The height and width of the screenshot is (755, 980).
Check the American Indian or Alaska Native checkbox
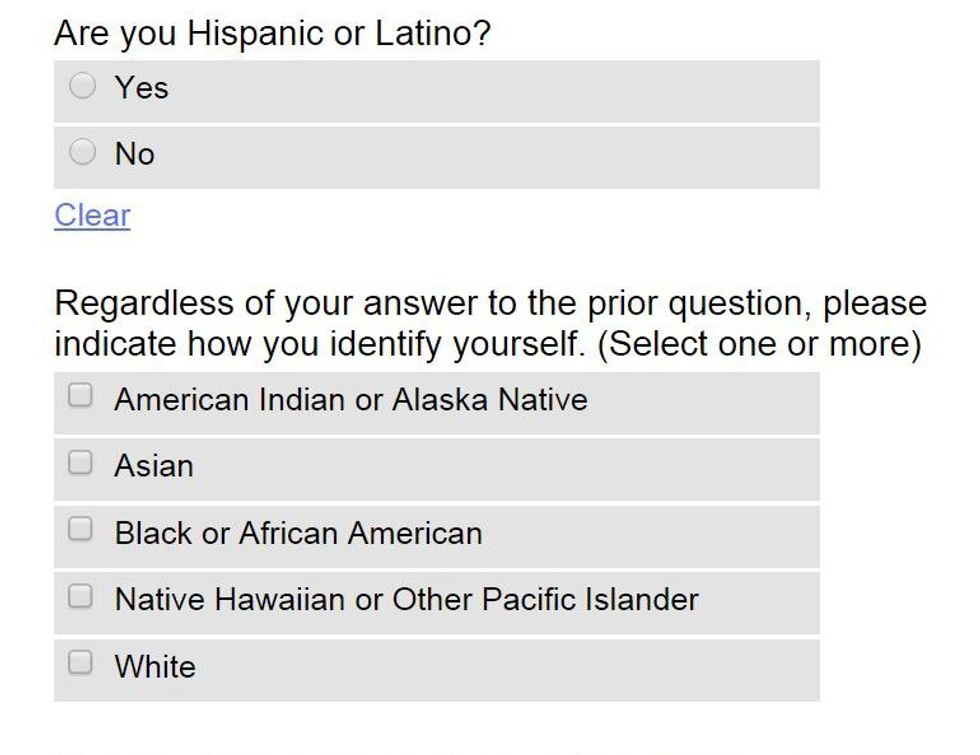(80, 397)
